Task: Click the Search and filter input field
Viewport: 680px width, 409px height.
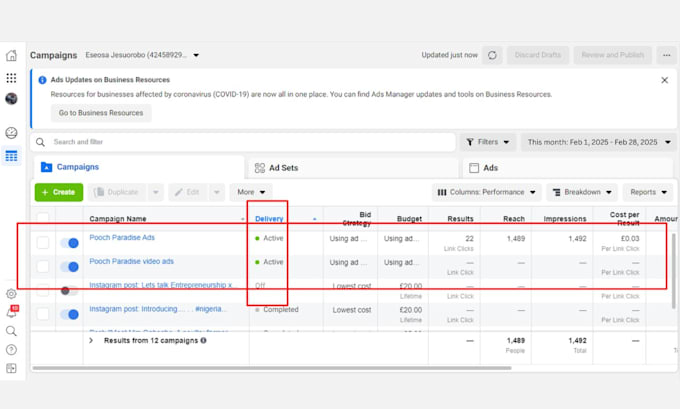Action: coord(243,142)
